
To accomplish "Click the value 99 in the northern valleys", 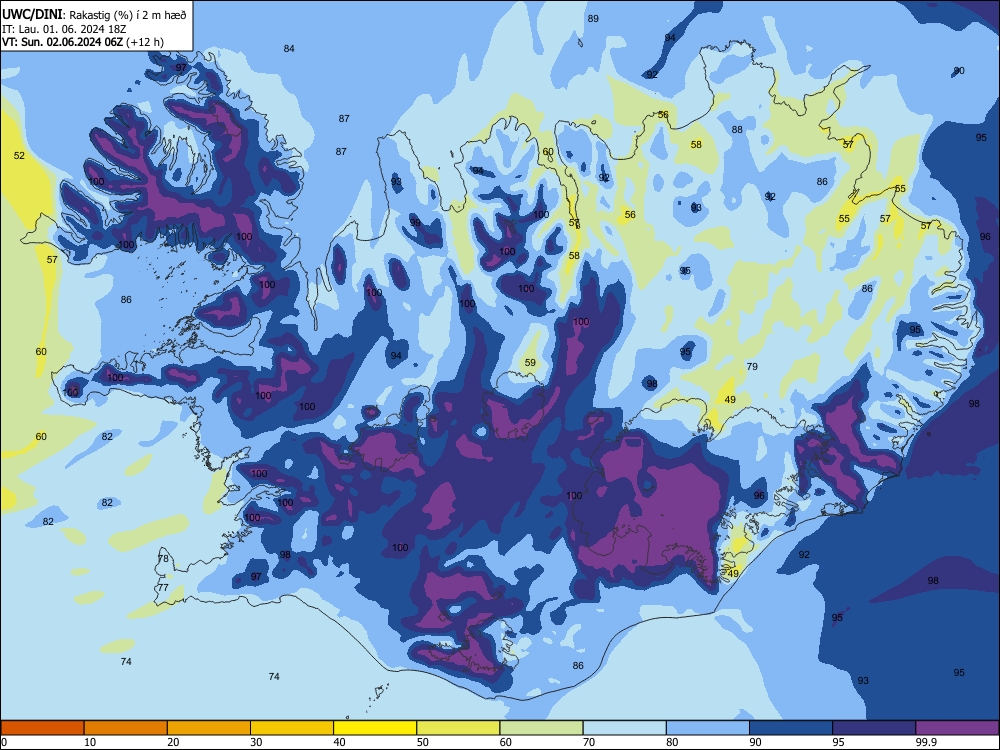I will click(x=415, y=223).
